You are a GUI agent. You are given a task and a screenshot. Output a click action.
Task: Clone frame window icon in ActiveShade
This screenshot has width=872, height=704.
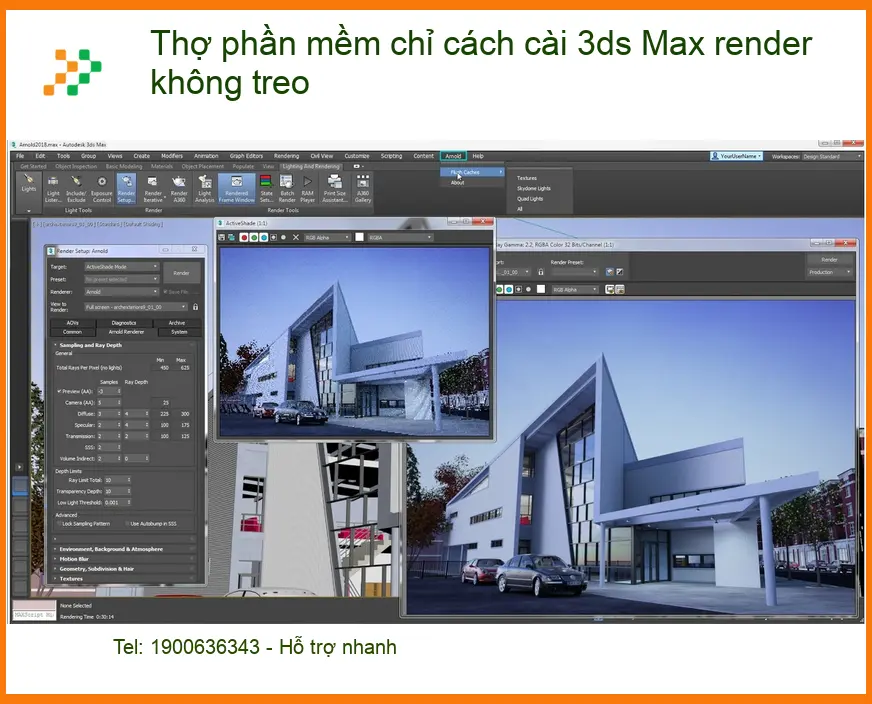[x=231, y=237]
